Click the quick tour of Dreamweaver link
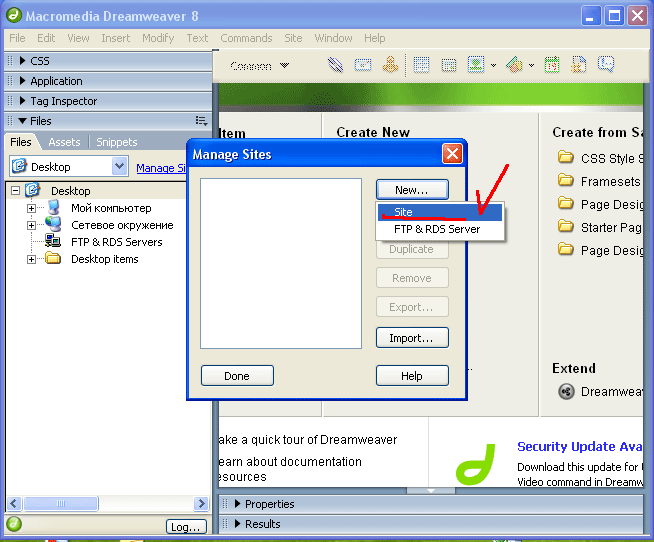Image resolution: width=654 pixels, height=542 pixels. tap(307, 439)
